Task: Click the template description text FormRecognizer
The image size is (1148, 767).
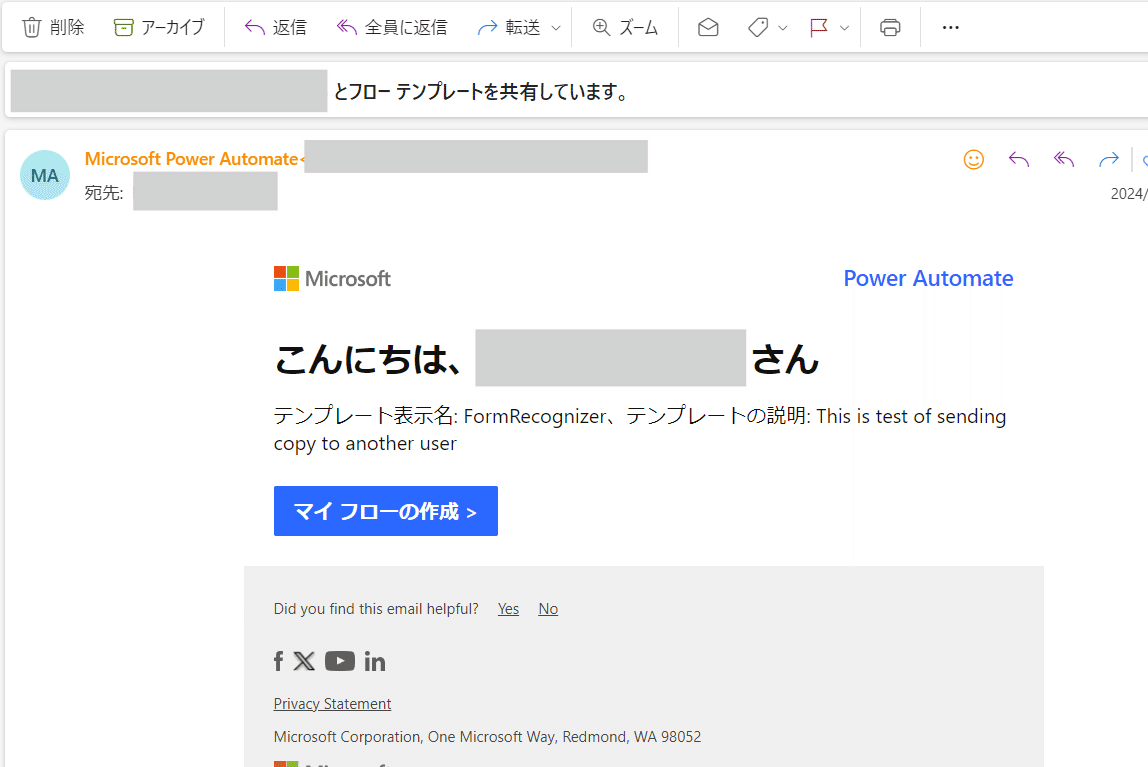Action: (x=535, y=416)
